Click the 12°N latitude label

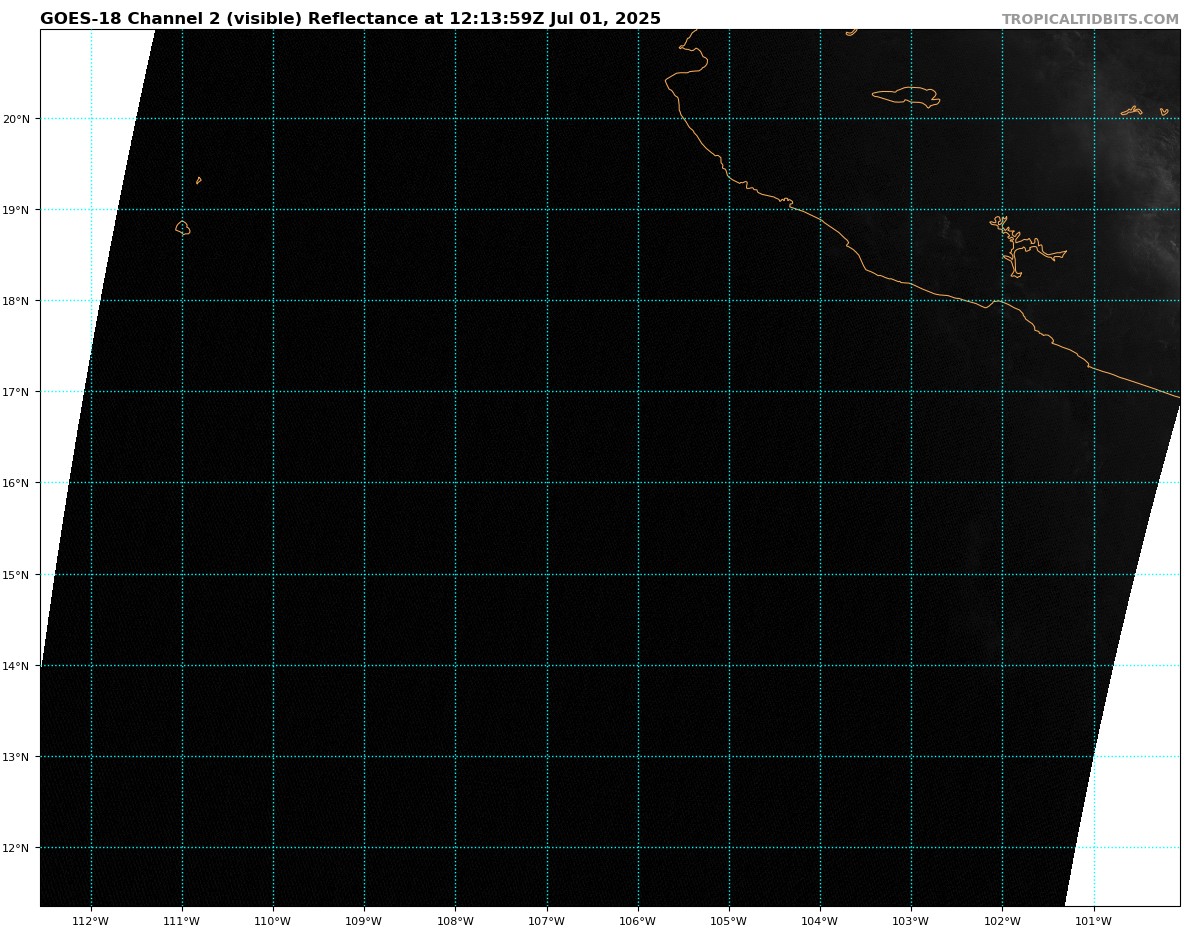click(x=16, y=848)
